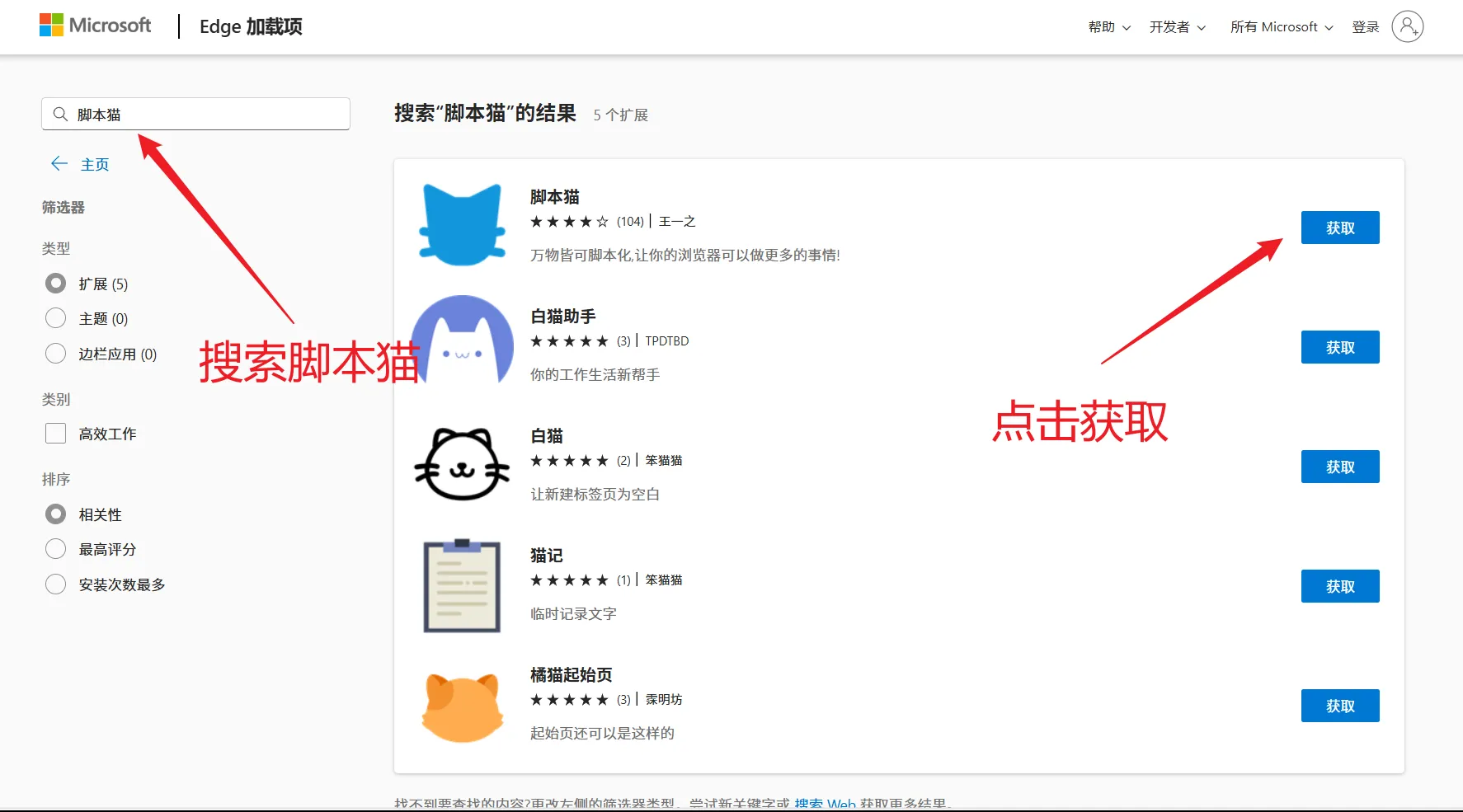This screenshot has width=1463, height=812.
Task: Click the publisher name 王一之
Action: (677, 221)
